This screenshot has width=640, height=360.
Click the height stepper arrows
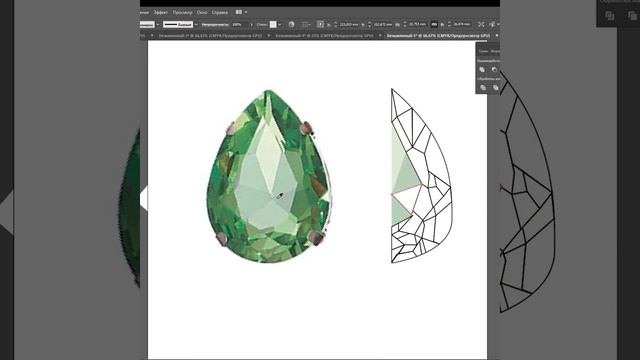[449, 24]
